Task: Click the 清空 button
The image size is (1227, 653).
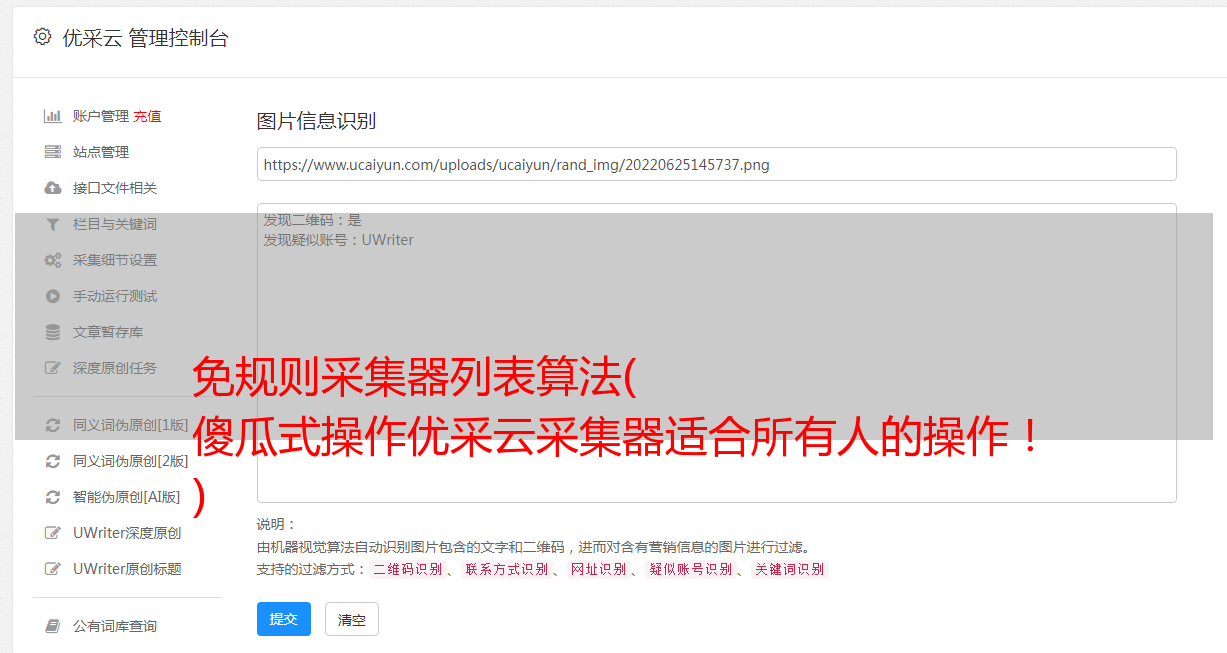Action: point(352,620)
